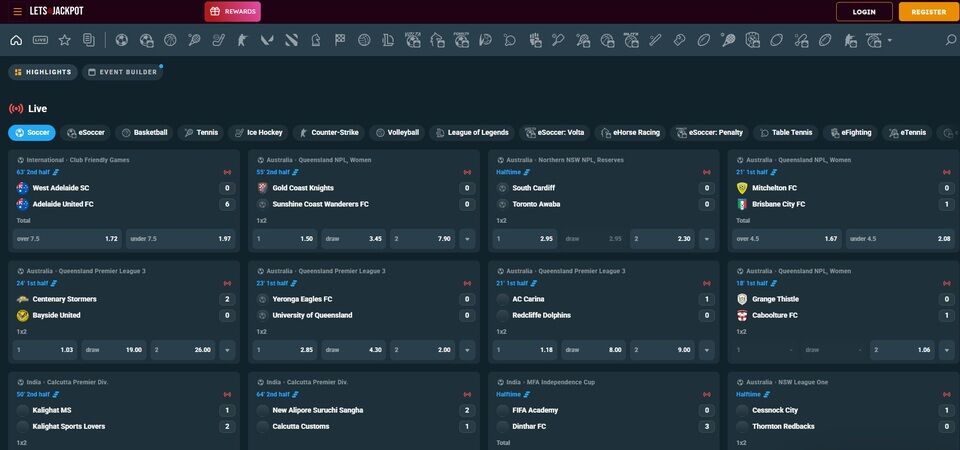Click stats icon beside 55' 2nd half
Image resolution: width=960 pixels, height=450 pixels.
tap(296, 172)
